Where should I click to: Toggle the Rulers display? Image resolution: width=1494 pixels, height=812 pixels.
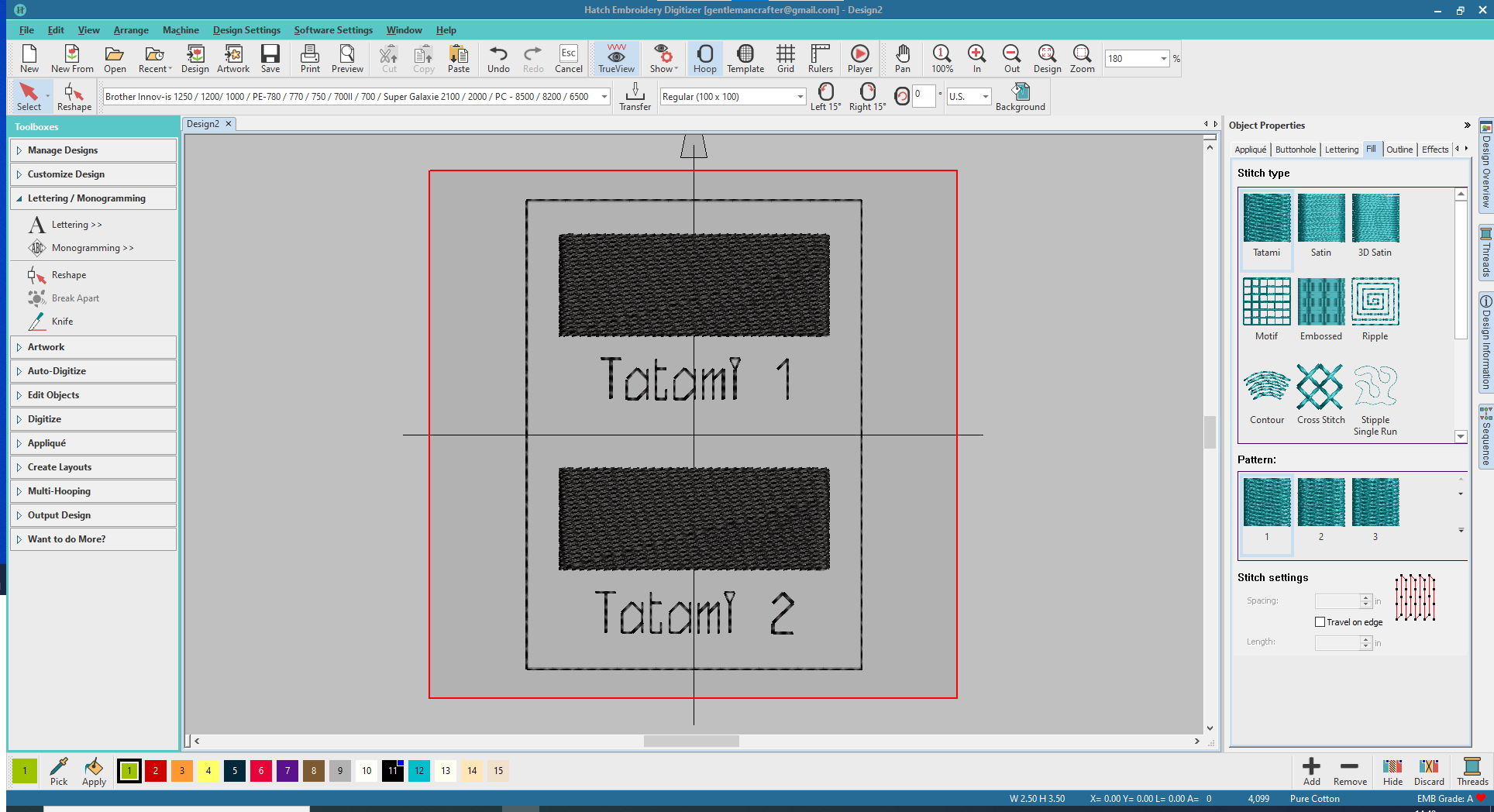pyautogui.click(x=820, y=58)
